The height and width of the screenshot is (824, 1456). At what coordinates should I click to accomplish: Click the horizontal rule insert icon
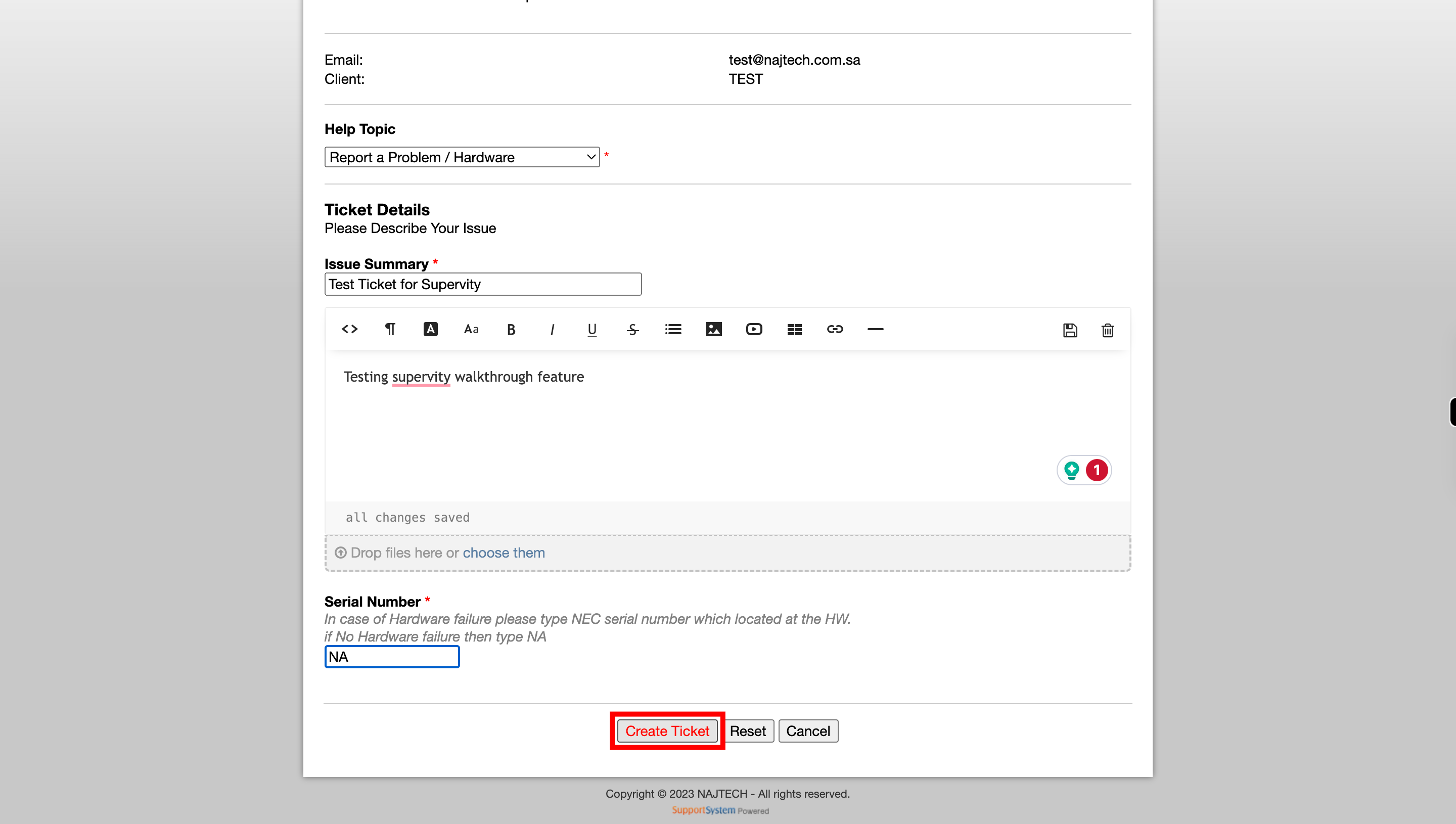point(875,329)
